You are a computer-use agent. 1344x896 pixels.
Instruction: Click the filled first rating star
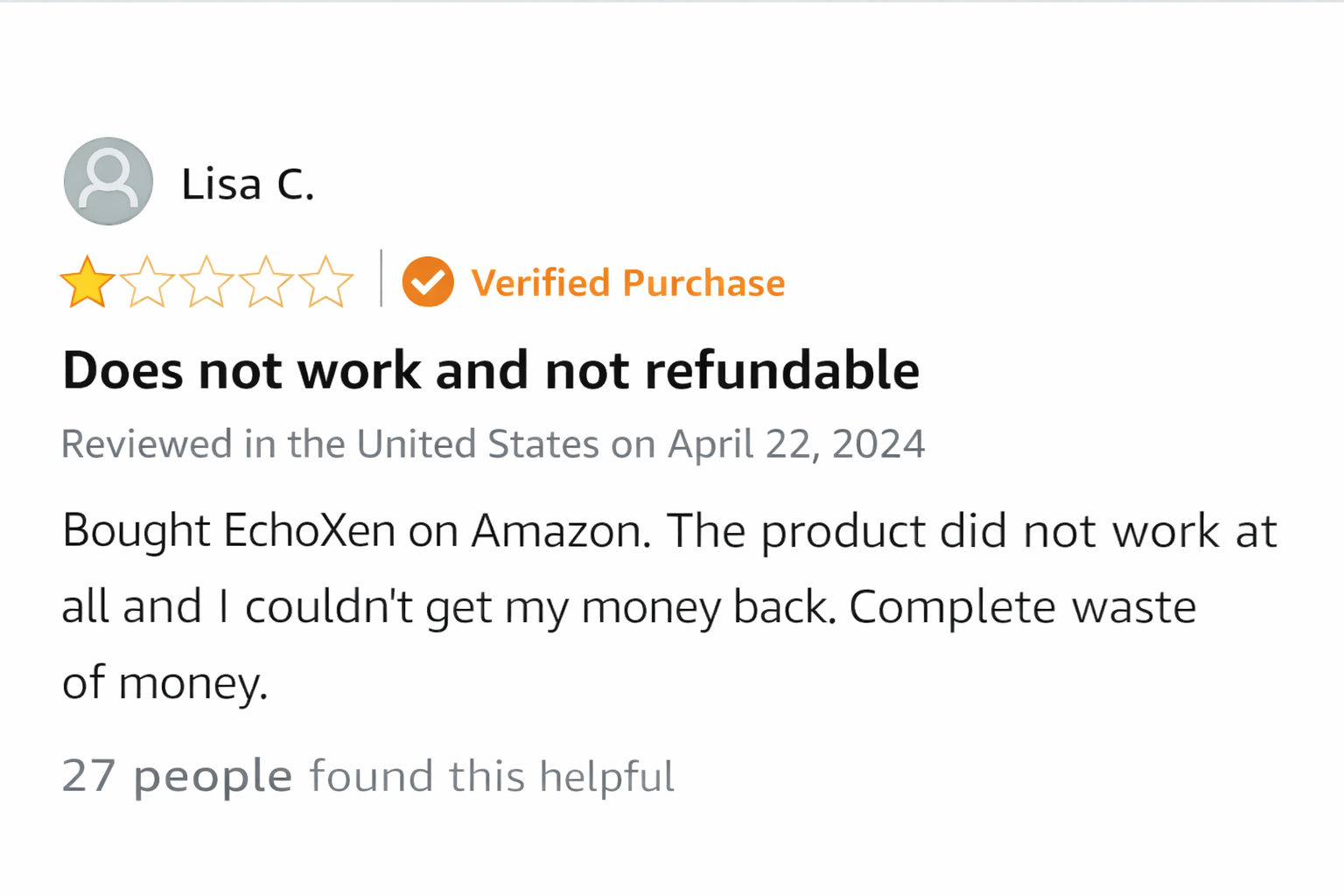point(87,283)
